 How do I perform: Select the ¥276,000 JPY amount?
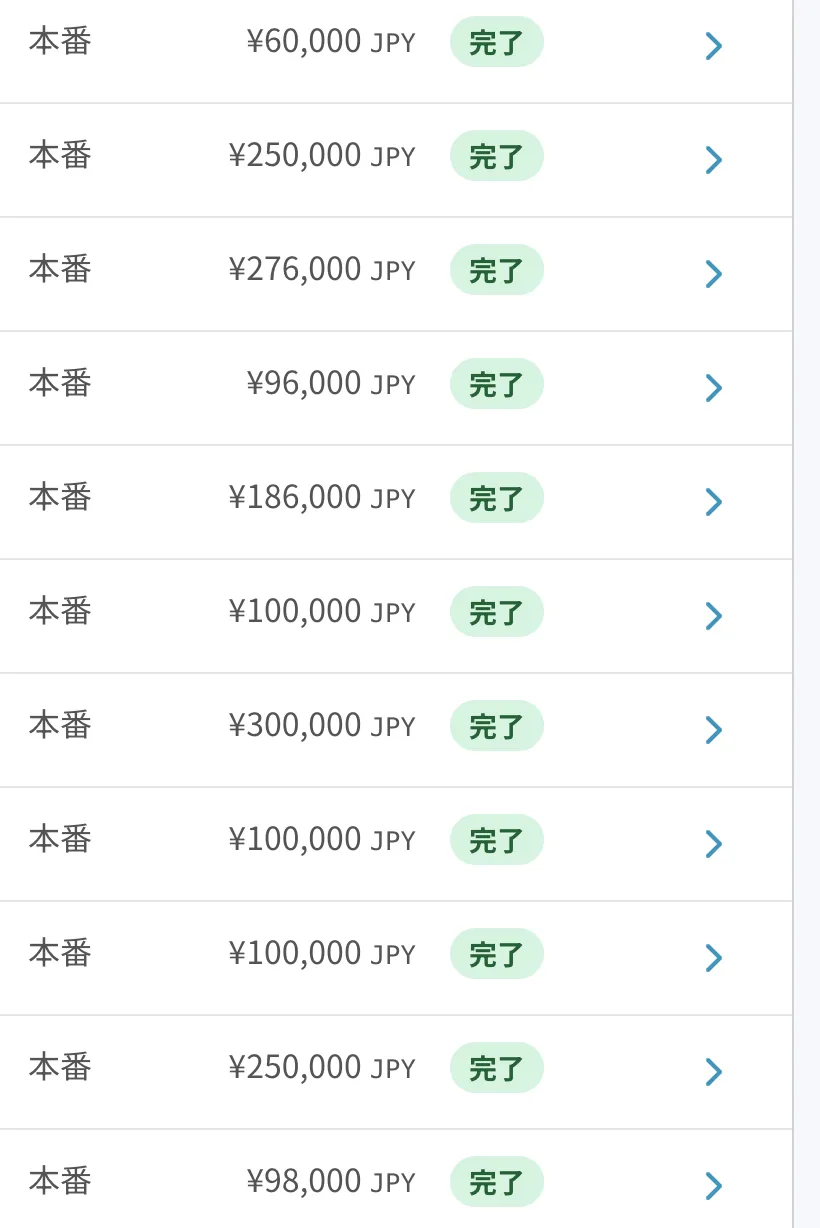[x=321, y=270]
